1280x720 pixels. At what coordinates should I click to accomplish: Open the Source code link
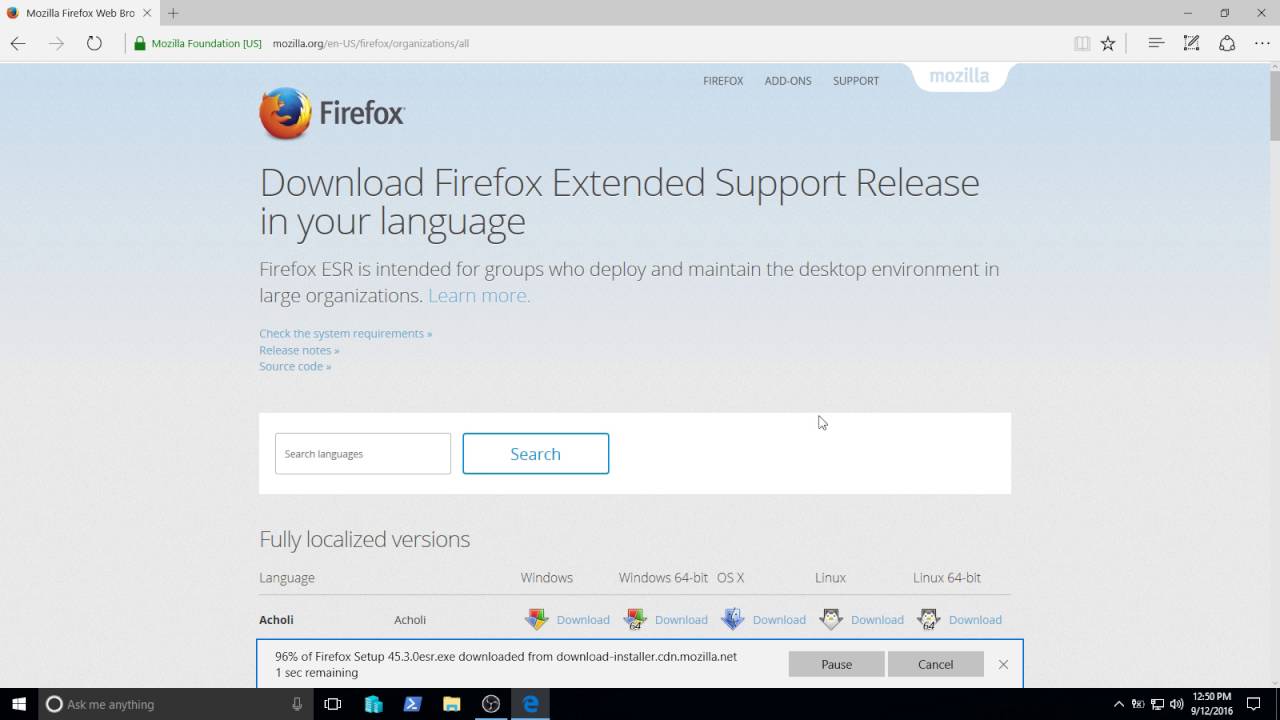[295, 366]
